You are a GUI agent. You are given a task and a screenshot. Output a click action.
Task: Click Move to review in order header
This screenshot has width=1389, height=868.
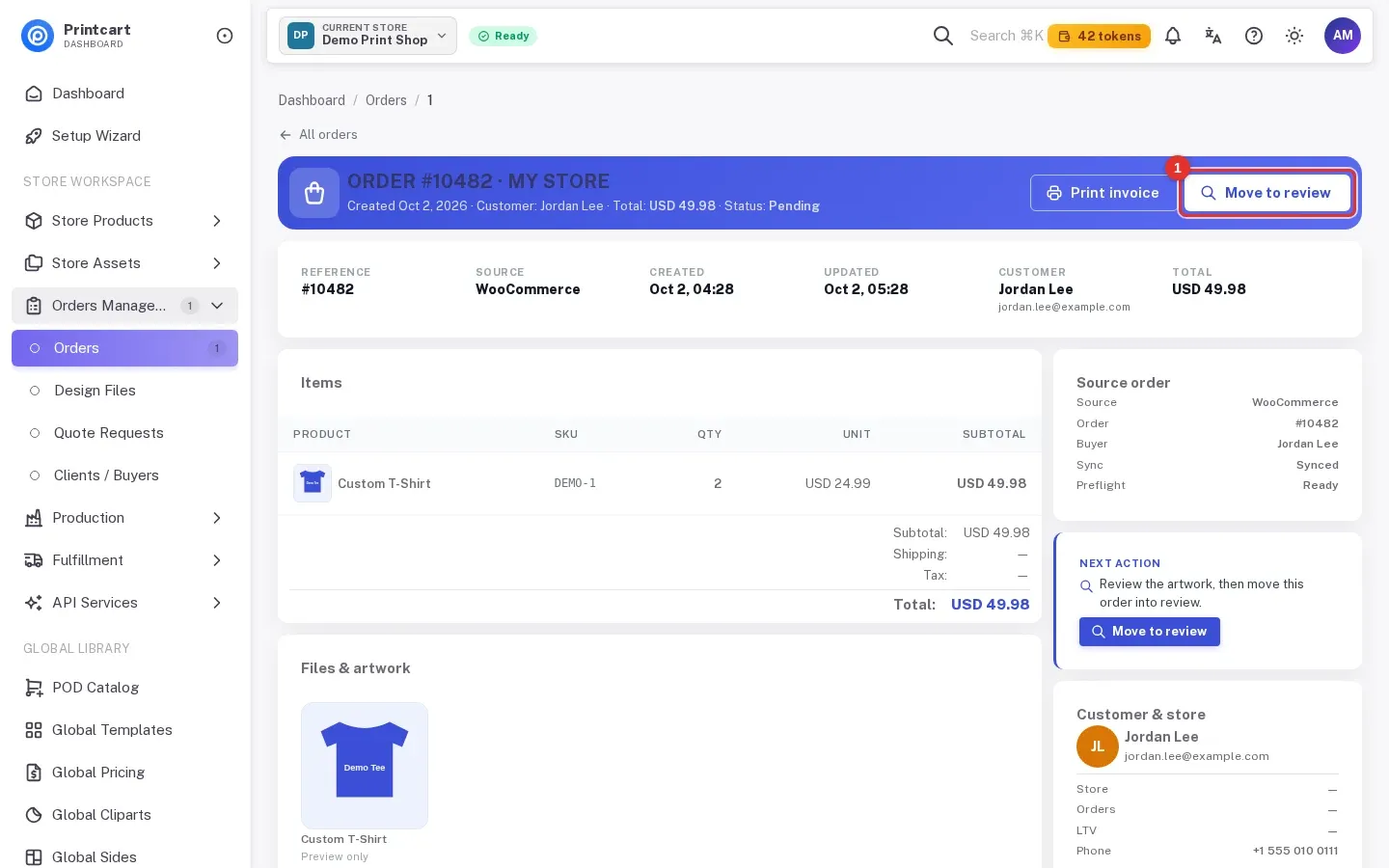(1266, 193)
